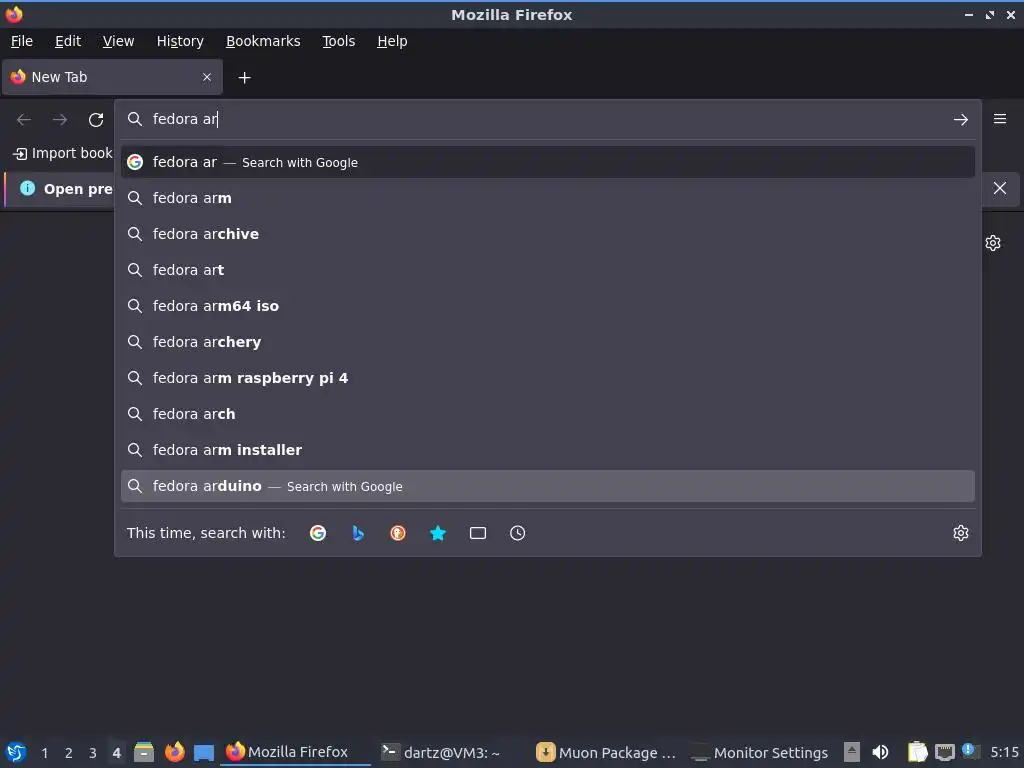Pick the 'fedora arm raspberry pi 4' suggestion
This screenshot has width=1024, height=768.
[x=547, y=377]
